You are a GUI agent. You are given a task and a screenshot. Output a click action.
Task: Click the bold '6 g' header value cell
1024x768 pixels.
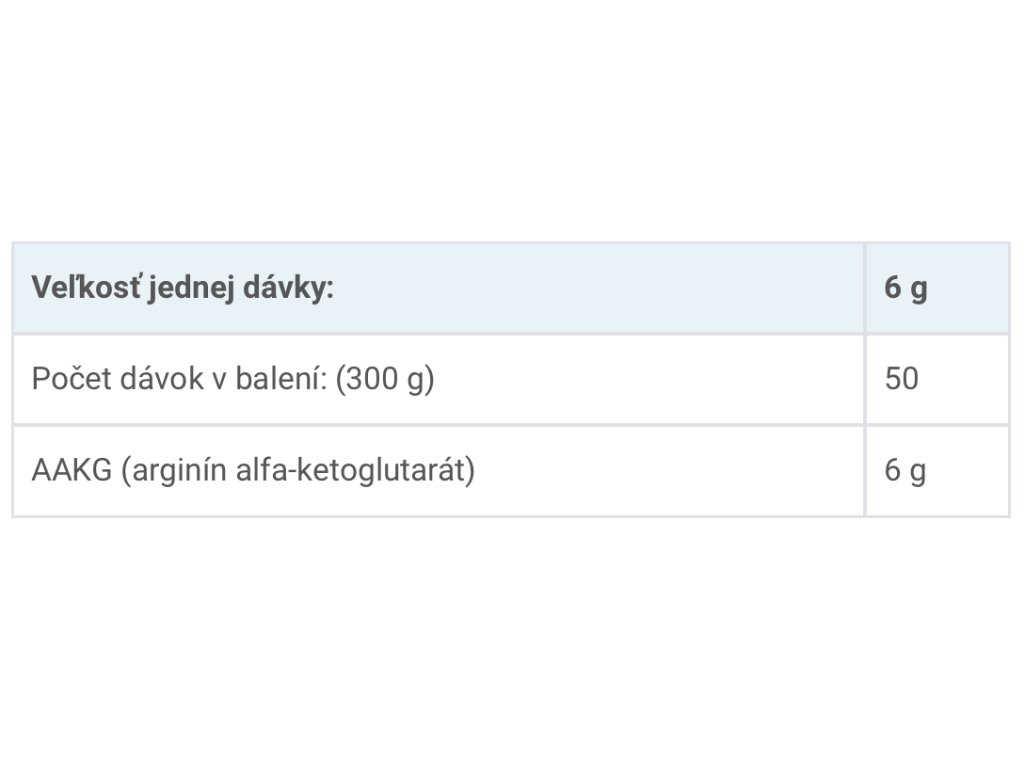[x=905, y=289]
